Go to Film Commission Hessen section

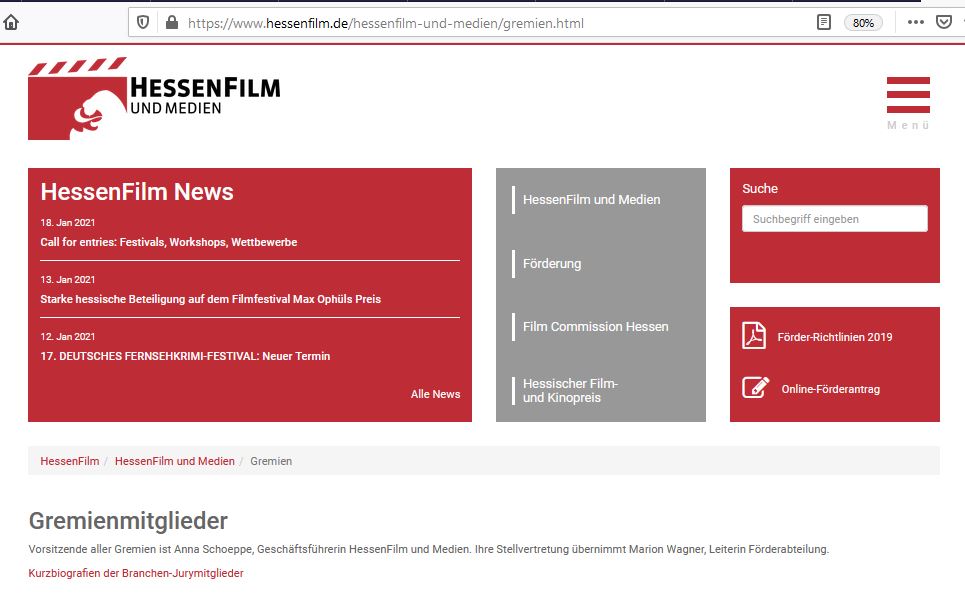pos(595,327)
